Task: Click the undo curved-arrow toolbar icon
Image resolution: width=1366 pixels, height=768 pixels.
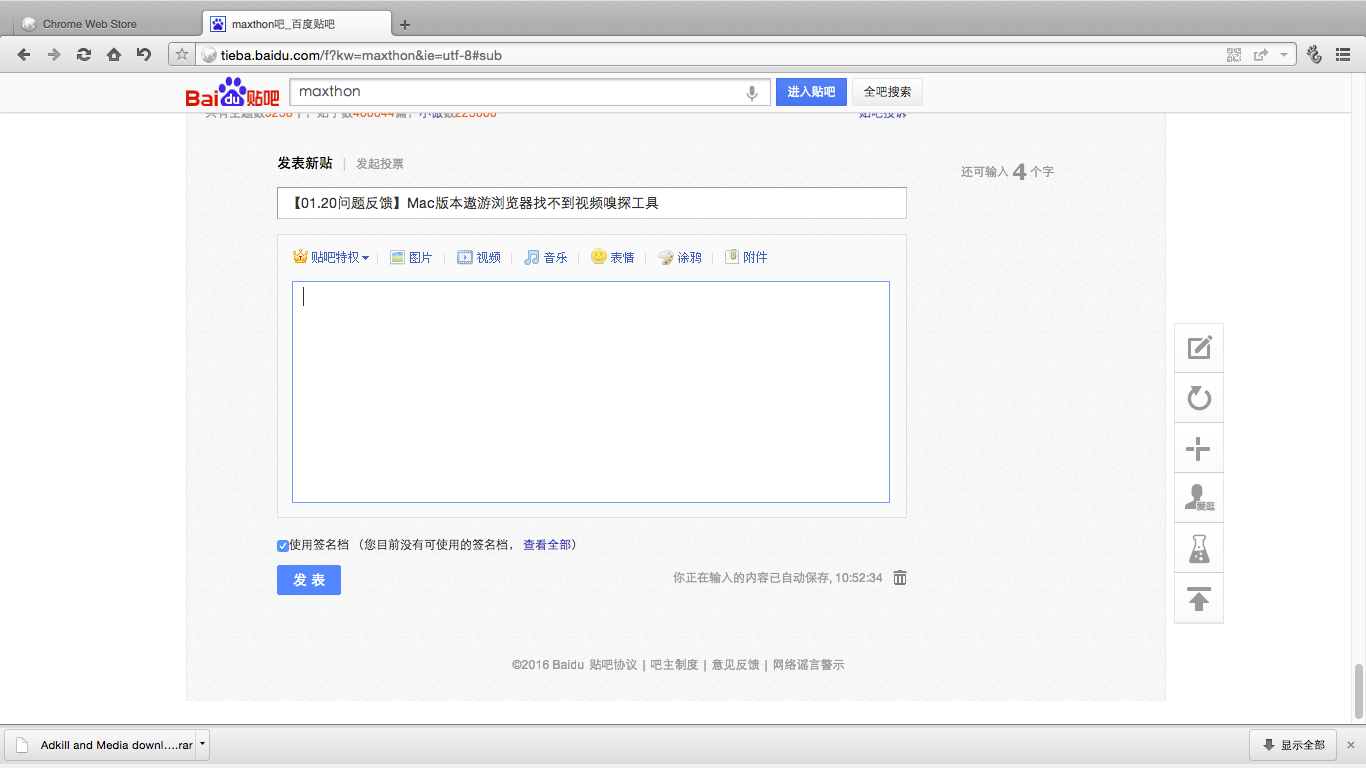Action: tap(144, 55)
